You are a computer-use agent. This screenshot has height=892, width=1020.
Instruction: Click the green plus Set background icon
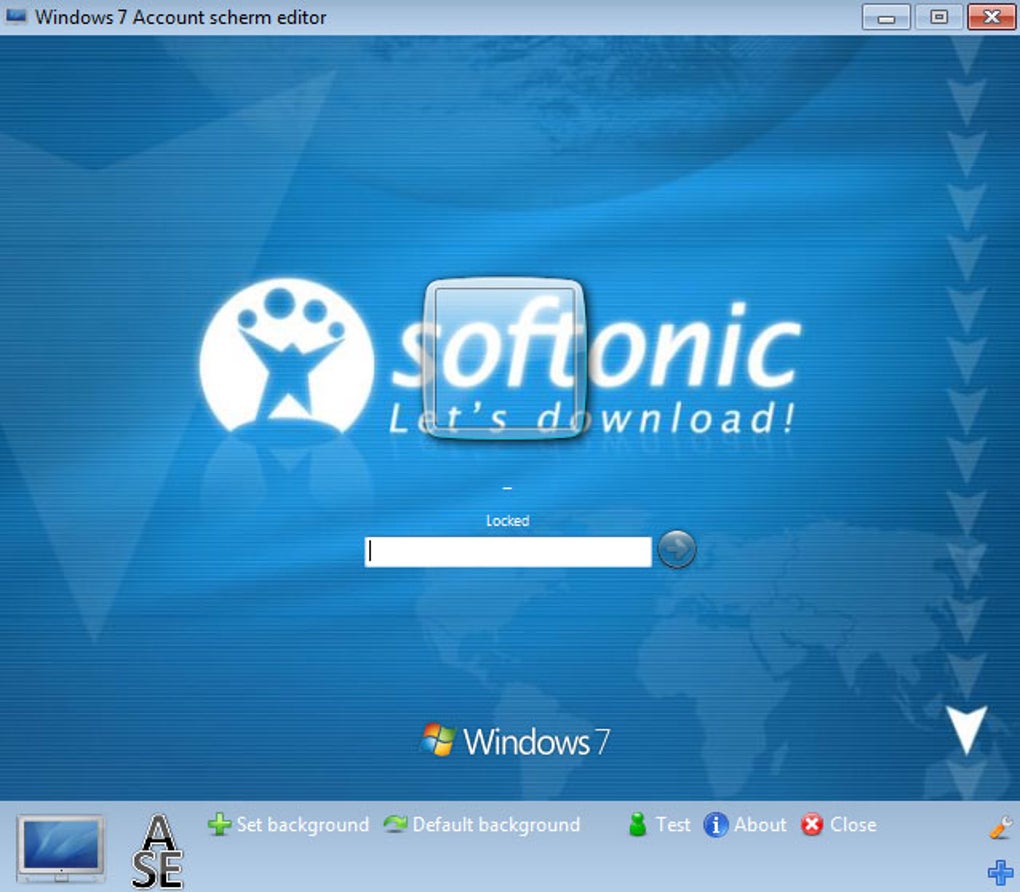click(x=219, y=825)
